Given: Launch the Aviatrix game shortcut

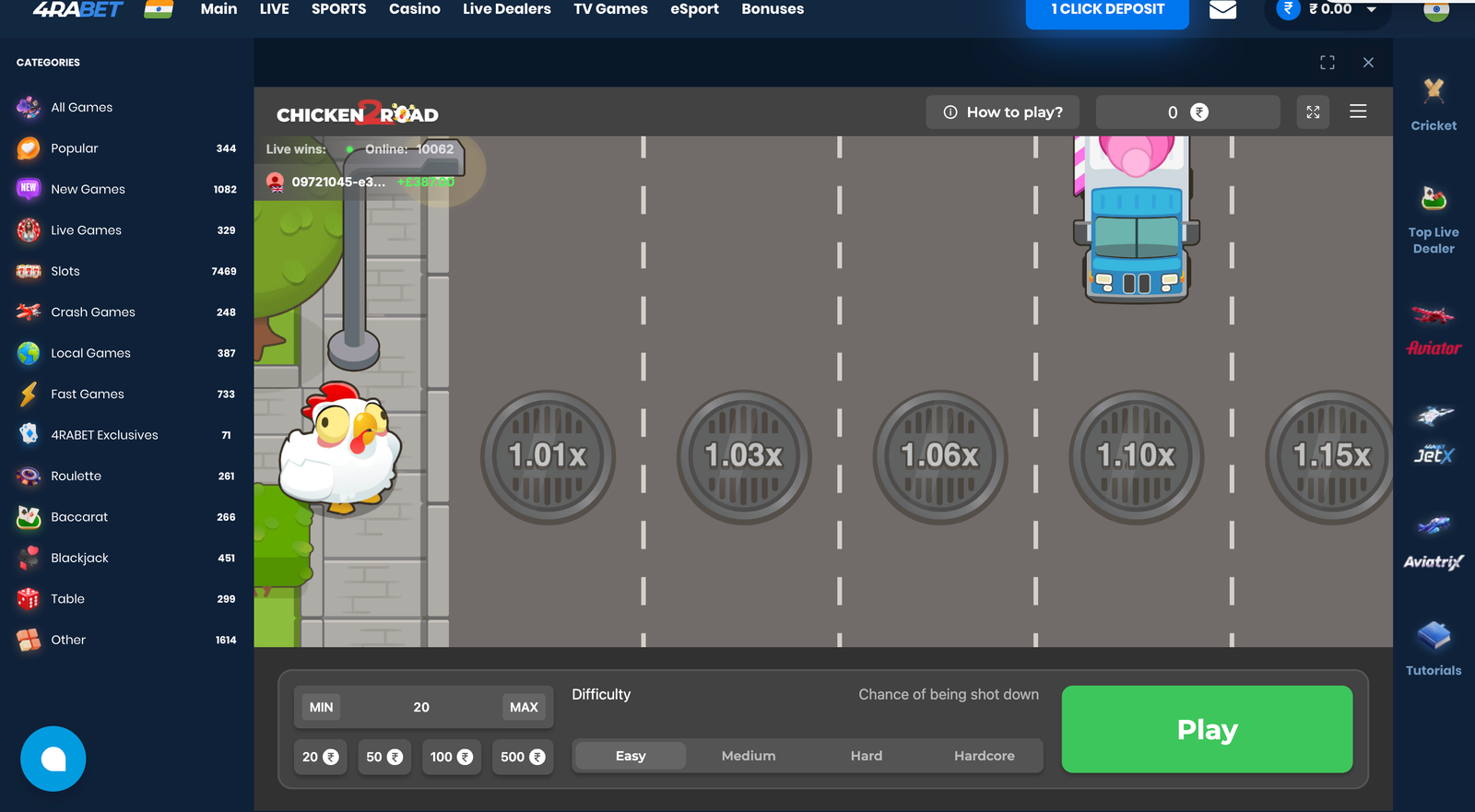Looking at the screenshot, I should point(1434,543).
